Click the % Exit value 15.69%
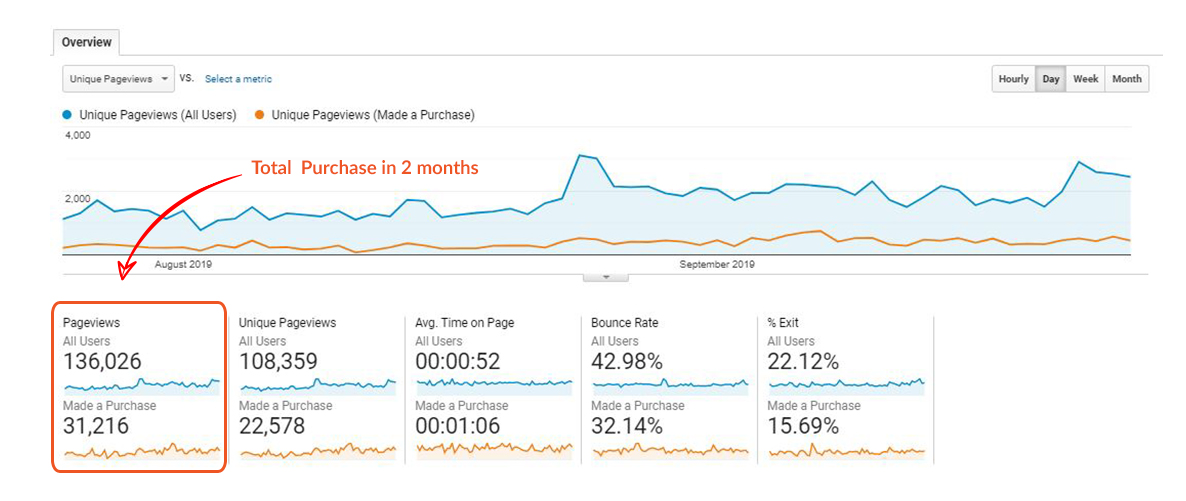 click(803, 426)
